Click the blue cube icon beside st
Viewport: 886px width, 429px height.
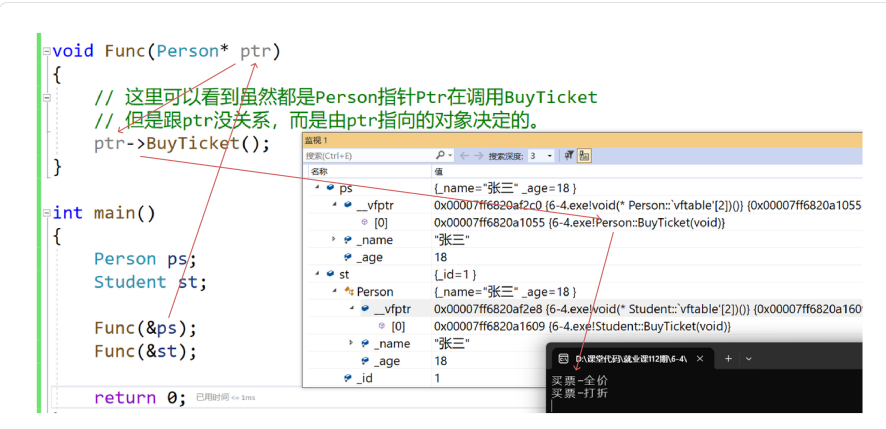(330, 275)
